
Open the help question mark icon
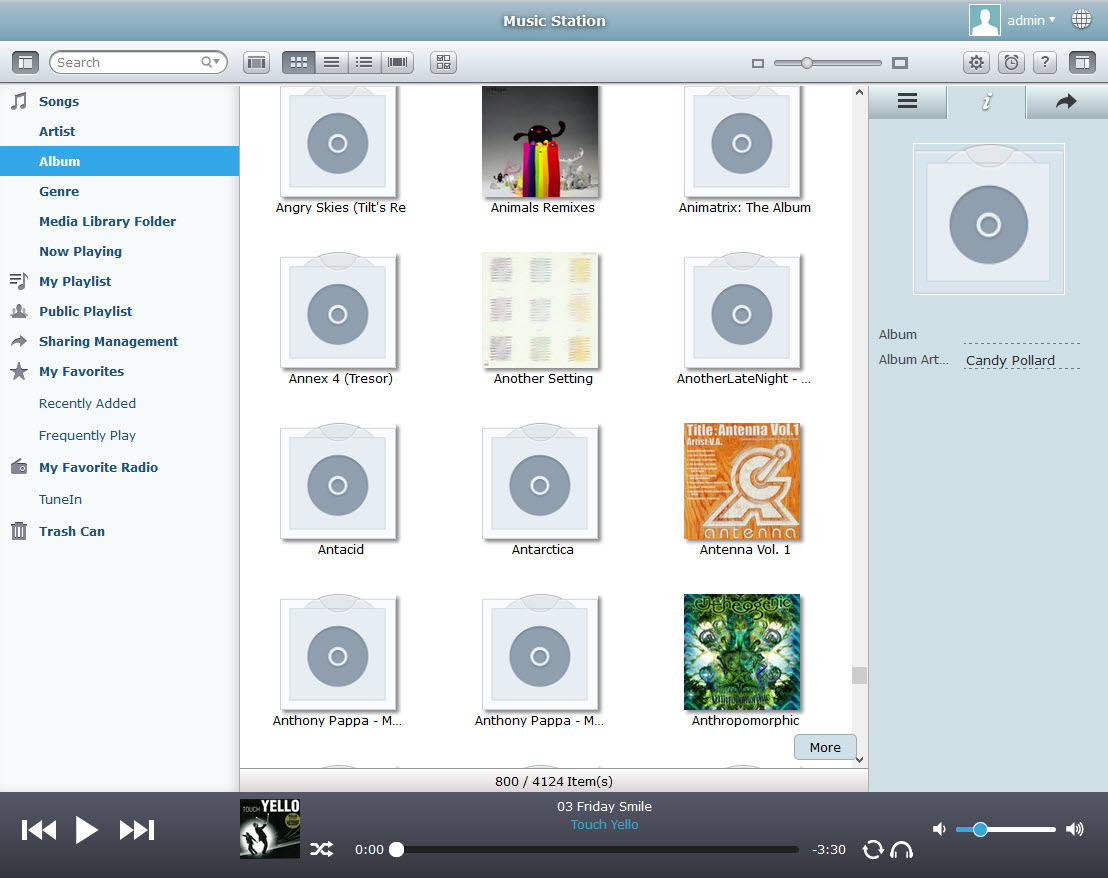click(x=1045, y=62)
